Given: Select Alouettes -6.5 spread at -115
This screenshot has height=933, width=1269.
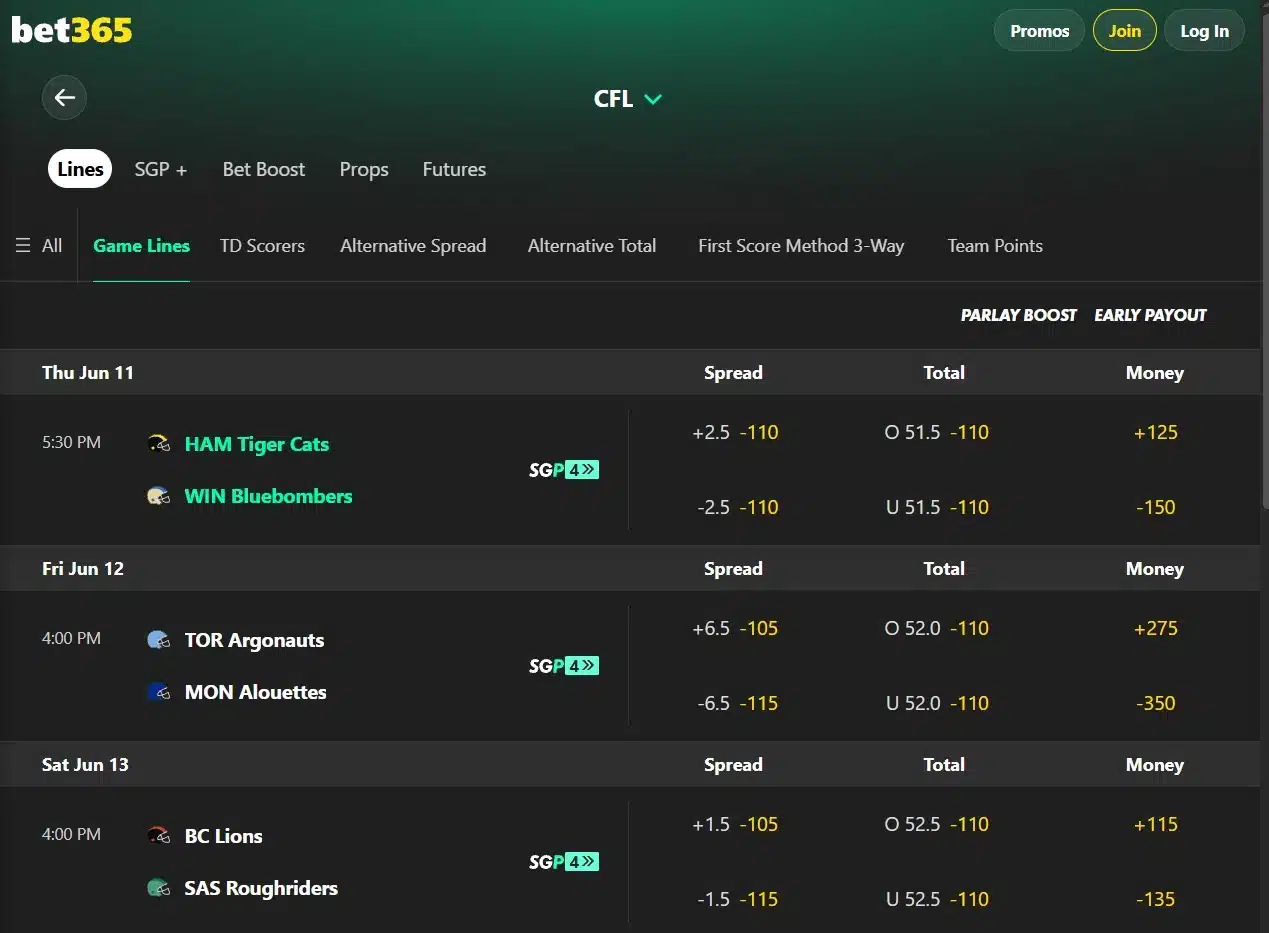Looking at the screenshot, I should 737,703.
